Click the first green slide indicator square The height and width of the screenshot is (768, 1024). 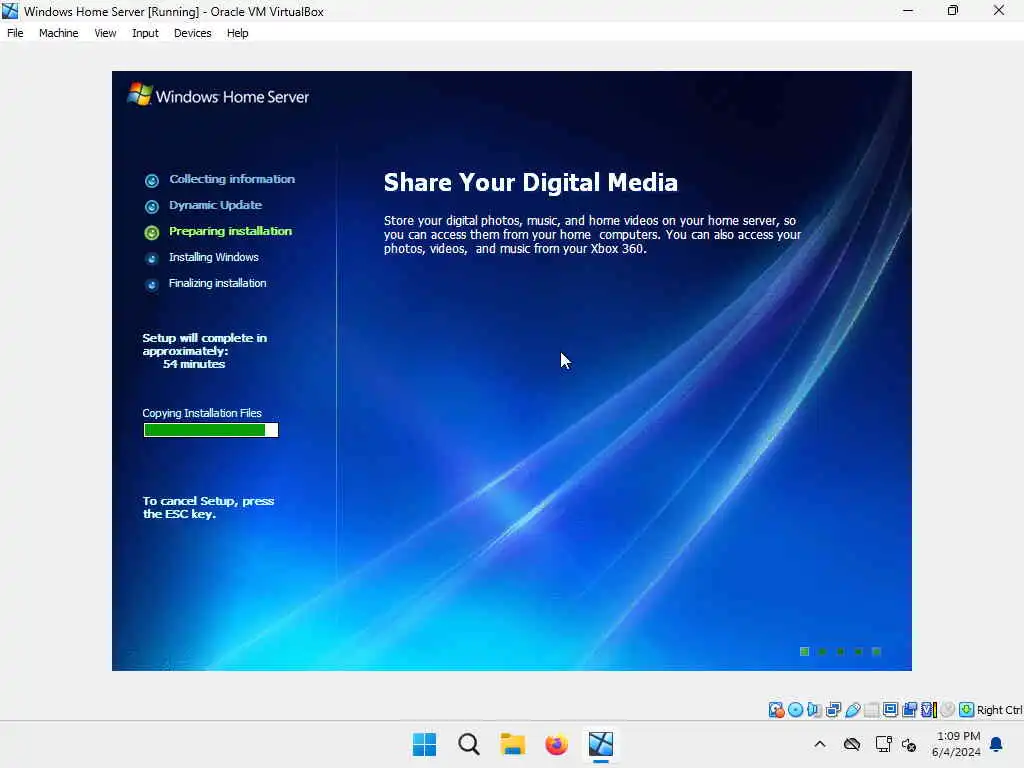(805, 651)
